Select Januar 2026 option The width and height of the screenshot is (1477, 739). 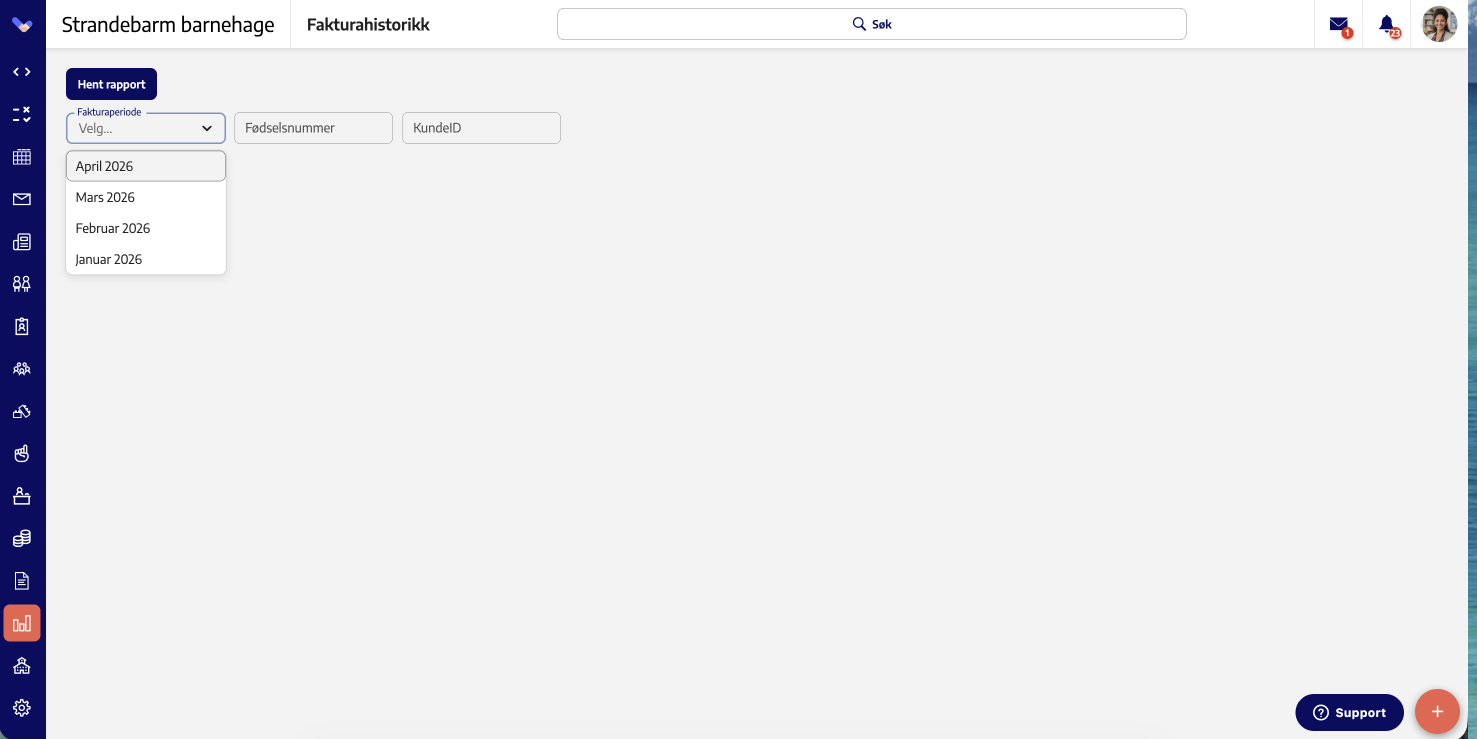pos(146,259)
